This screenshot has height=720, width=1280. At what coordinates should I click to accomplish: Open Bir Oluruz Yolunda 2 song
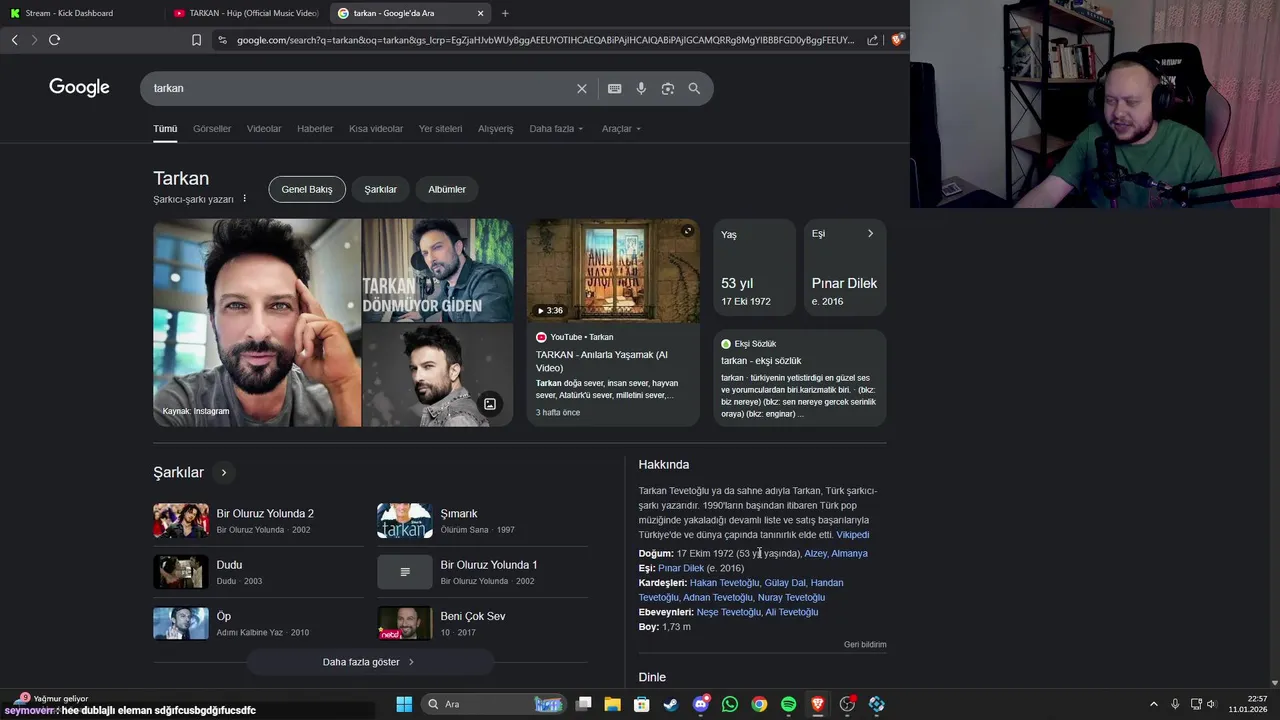(258, 521)
